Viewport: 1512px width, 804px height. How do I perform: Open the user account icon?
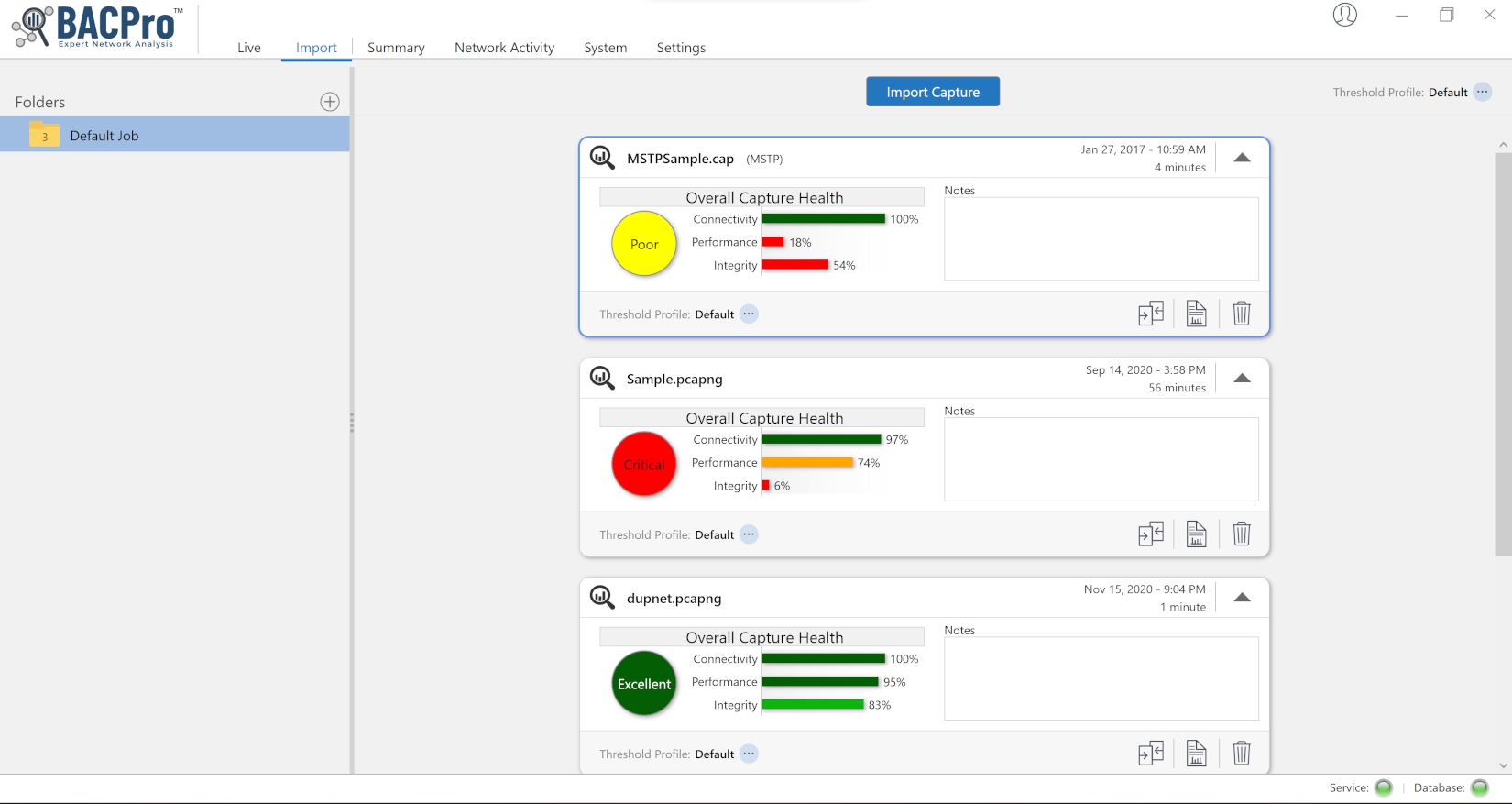coord(1344,15)
